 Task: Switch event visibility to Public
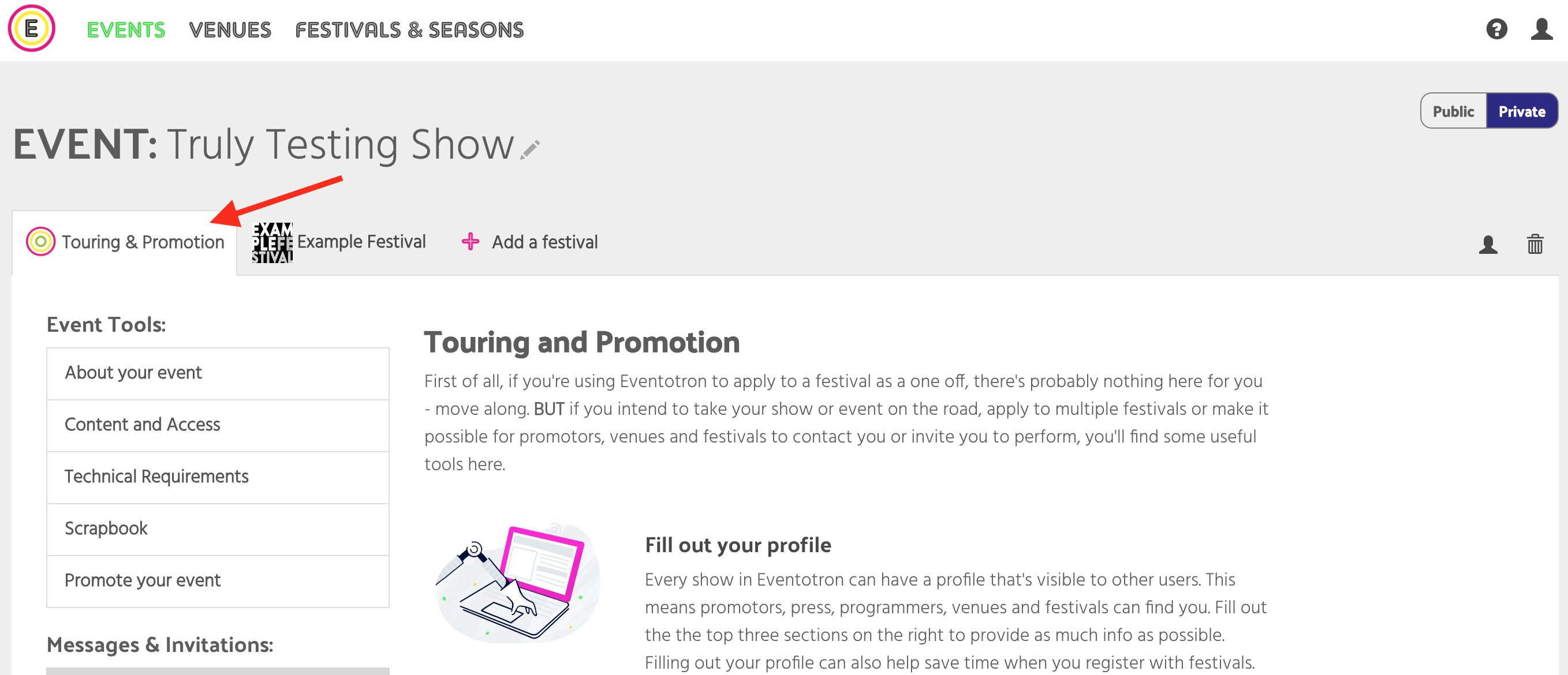coord(1453,111)
